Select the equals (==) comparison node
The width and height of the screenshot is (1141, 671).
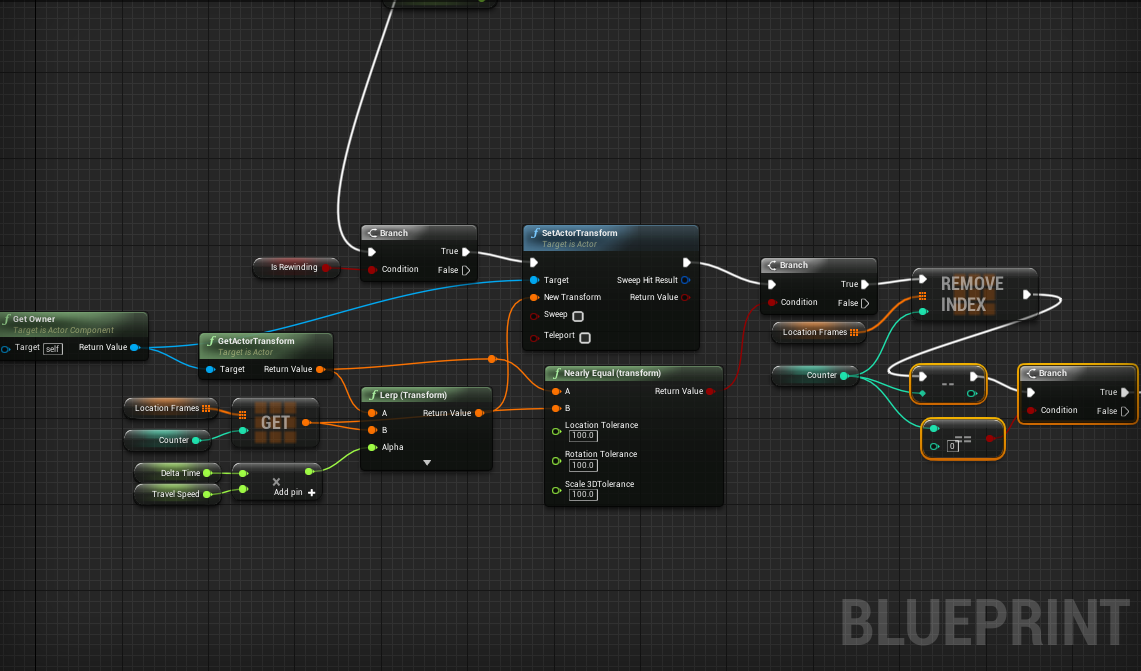click(x=963, y=439)
